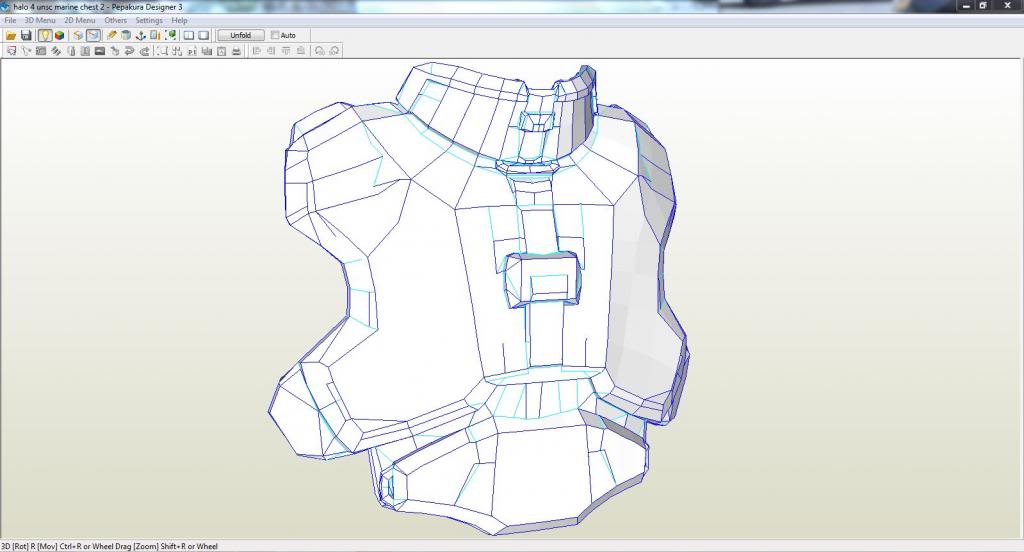Click the printer icon
The image size is (1024, 552).
click(x=236, y=51)
